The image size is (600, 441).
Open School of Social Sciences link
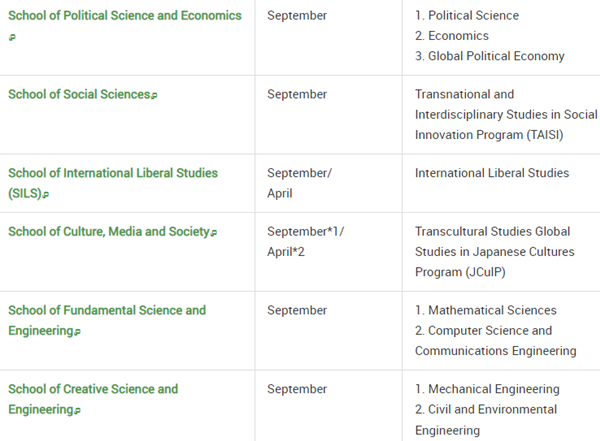(79, 94)
